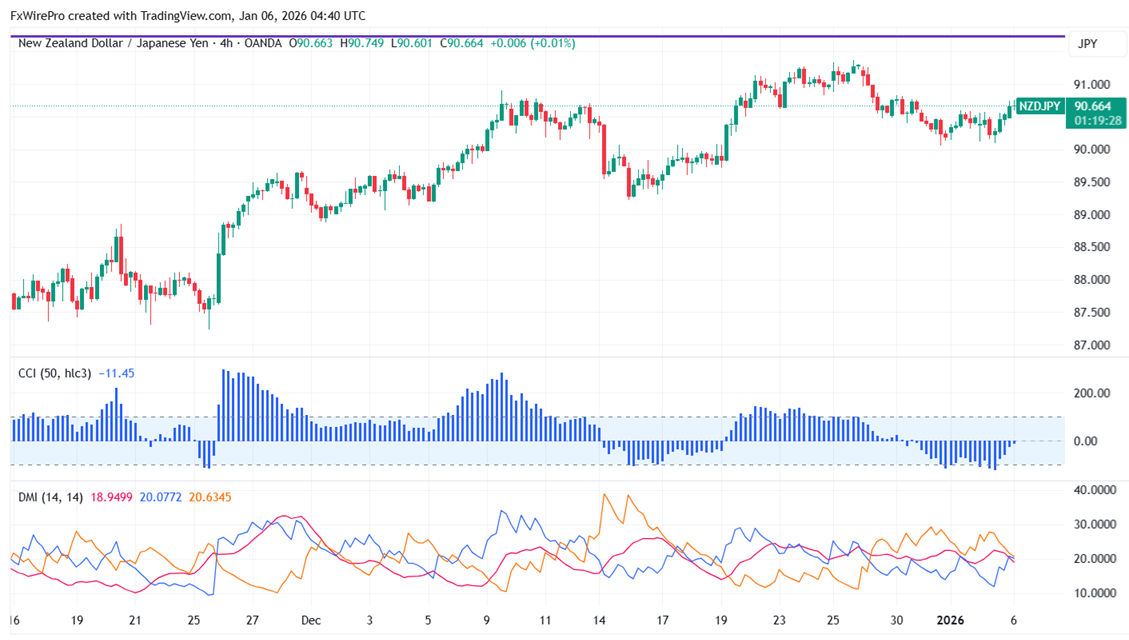Click the Dec label on the time axis

(310, 620)
